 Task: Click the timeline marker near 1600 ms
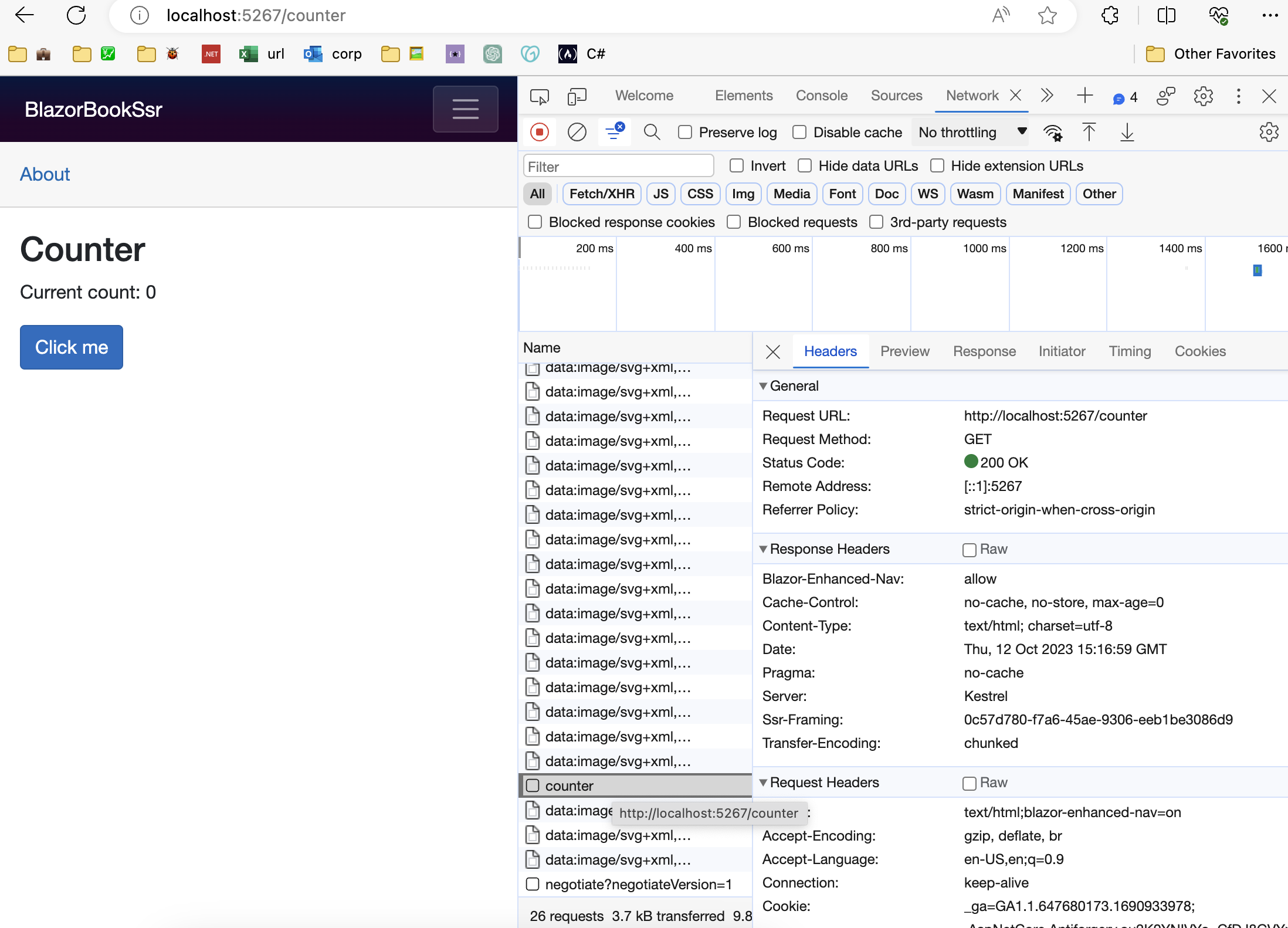pyautogui.click(x=1257, y=270)
